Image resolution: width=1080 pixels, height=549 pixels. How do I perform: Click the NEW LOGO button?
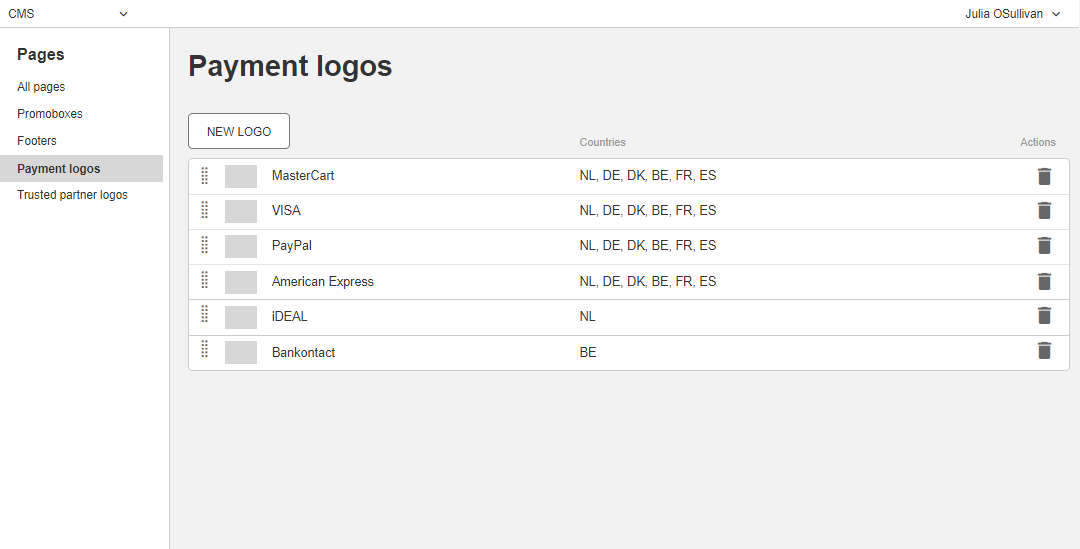(239, 131)
